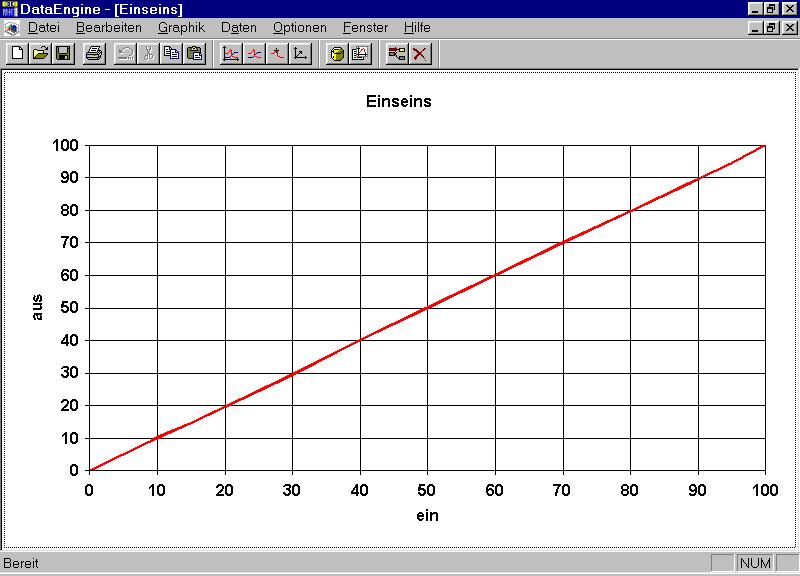The image size is (800, 576).
Task: Click the red X delete icon
Action: point(419,53)
